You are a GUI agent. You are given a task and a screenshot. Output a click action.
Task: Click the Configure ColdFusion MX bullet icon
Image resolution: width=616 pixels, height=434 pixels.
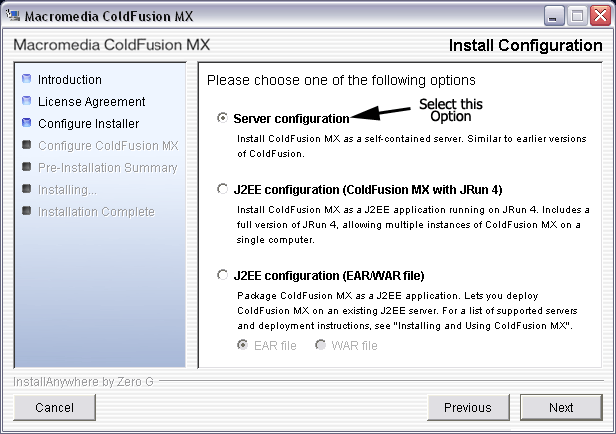point(27,145)
